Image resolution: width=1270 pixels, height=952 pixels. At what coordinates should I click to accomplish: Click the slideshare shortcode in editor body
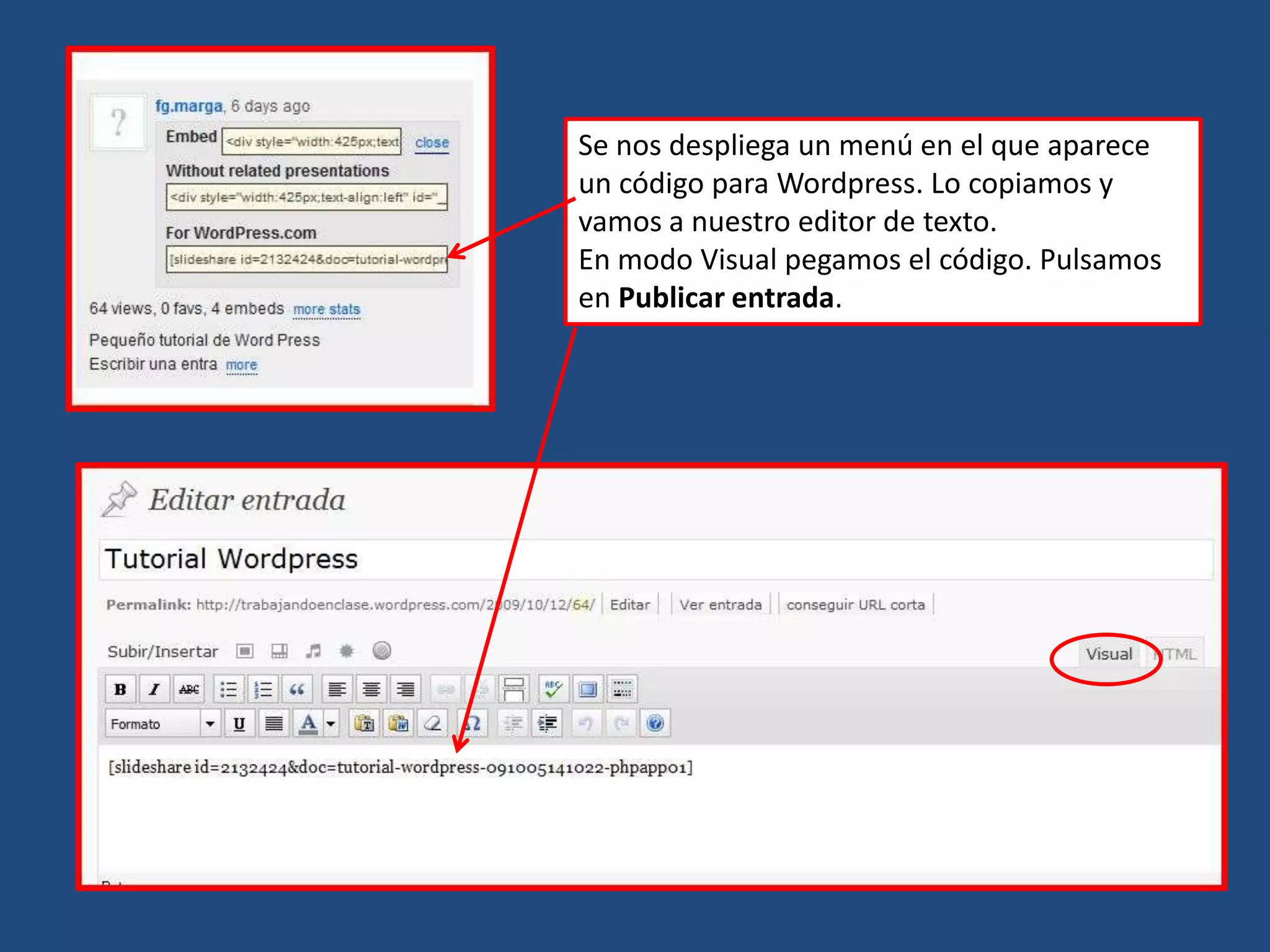point(401,767)
